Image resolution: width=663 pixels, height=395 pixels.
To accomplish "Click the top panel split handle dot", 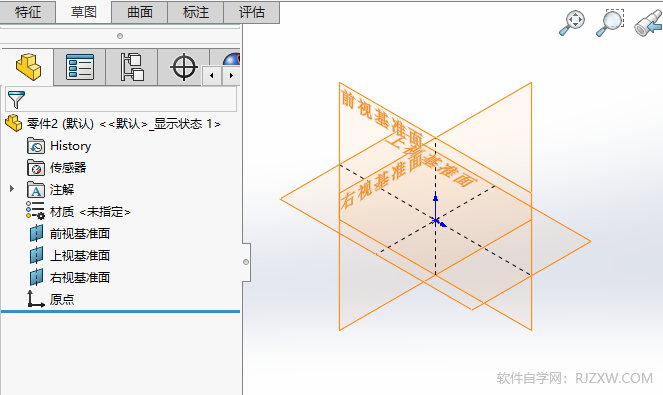I will point(120,36).
